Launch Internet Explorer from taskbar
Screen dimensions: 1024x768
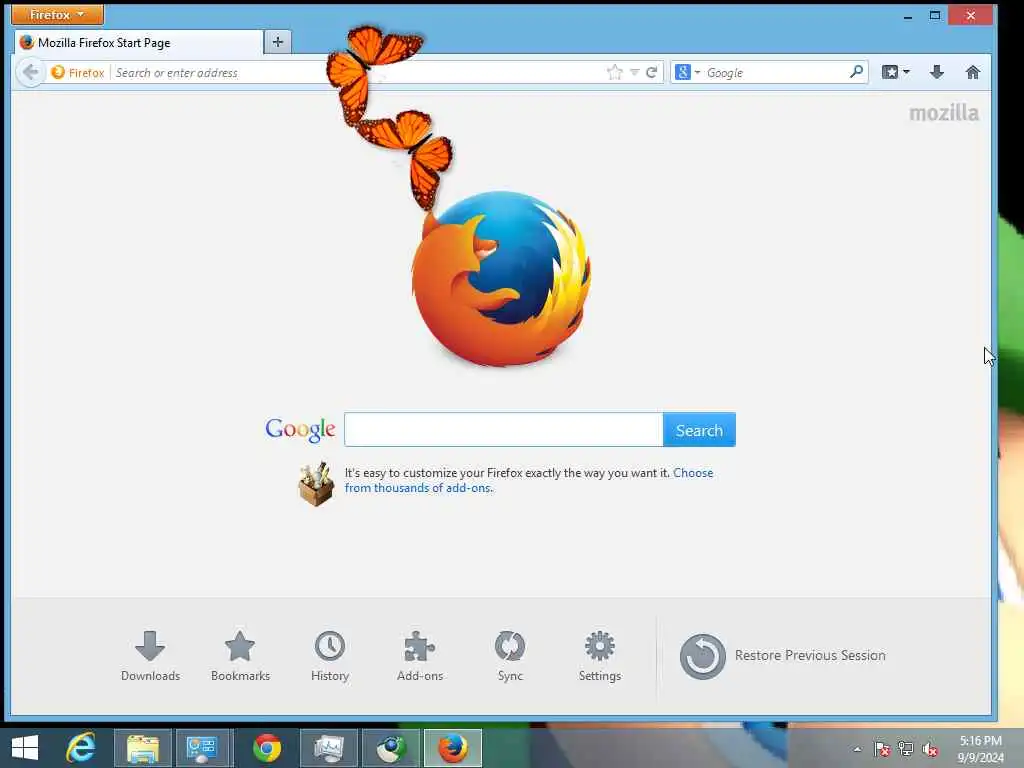pos(81,748)
